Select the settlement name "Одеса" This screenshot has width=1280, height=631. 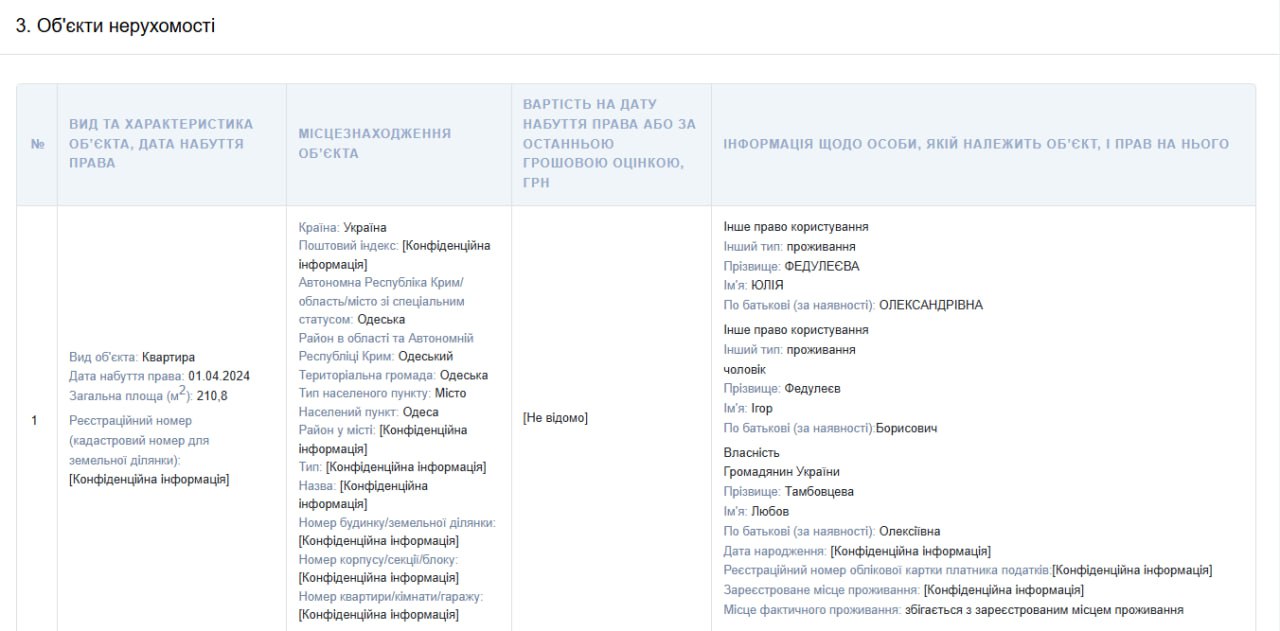(420, 412)
